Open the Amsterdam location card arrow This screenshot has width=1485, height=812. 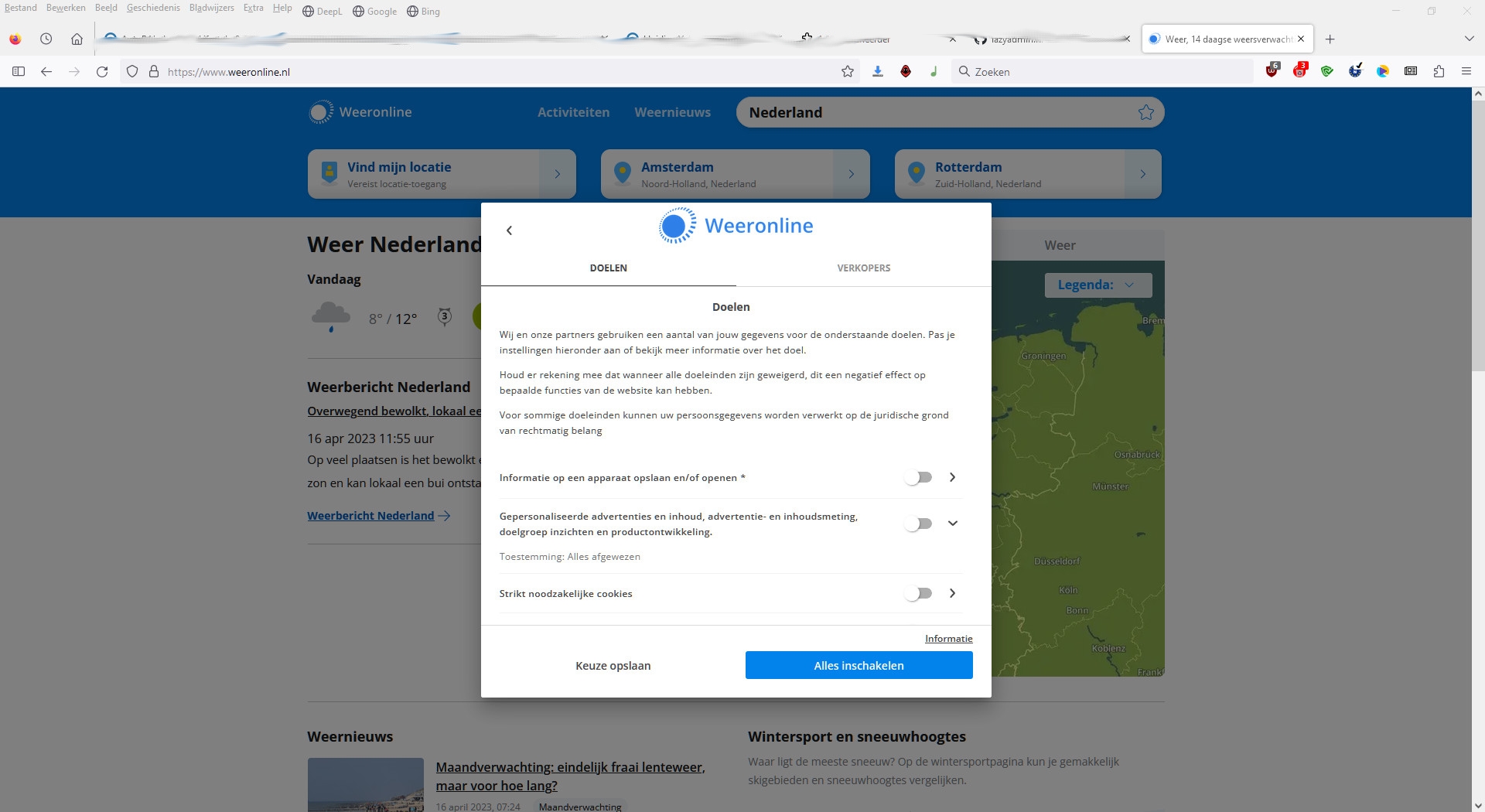point(851,174)
